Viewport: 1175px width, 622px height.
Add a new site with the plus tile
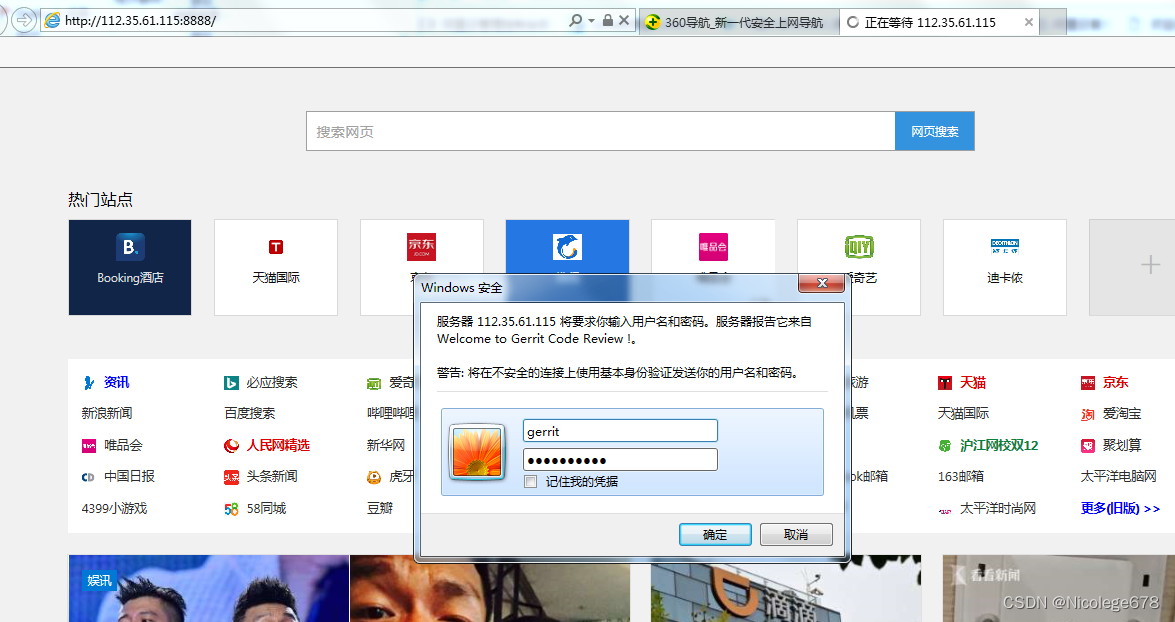click(x=1132, y=268)
